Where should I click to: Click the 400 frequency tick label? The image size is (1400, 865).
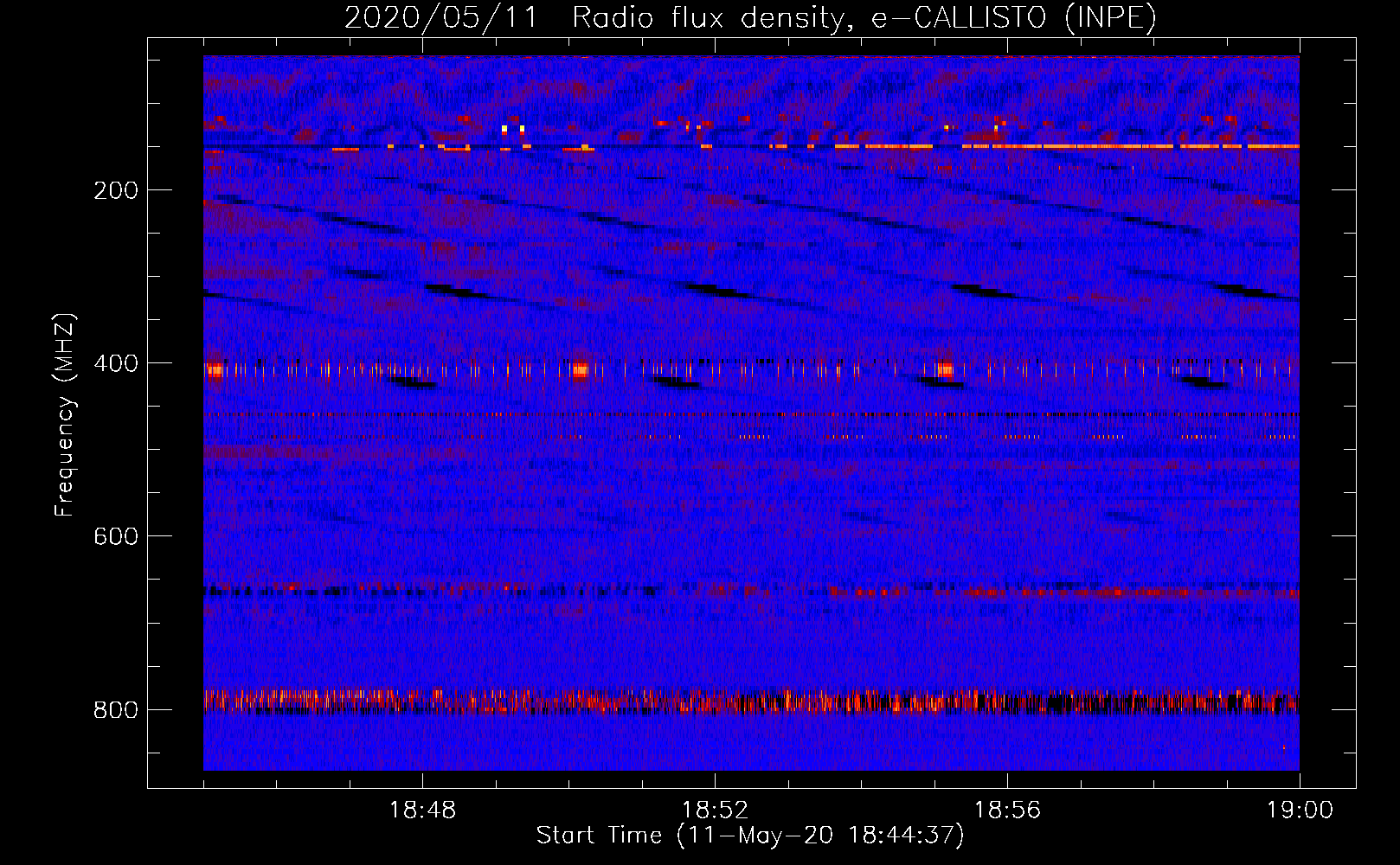[116, 363]
